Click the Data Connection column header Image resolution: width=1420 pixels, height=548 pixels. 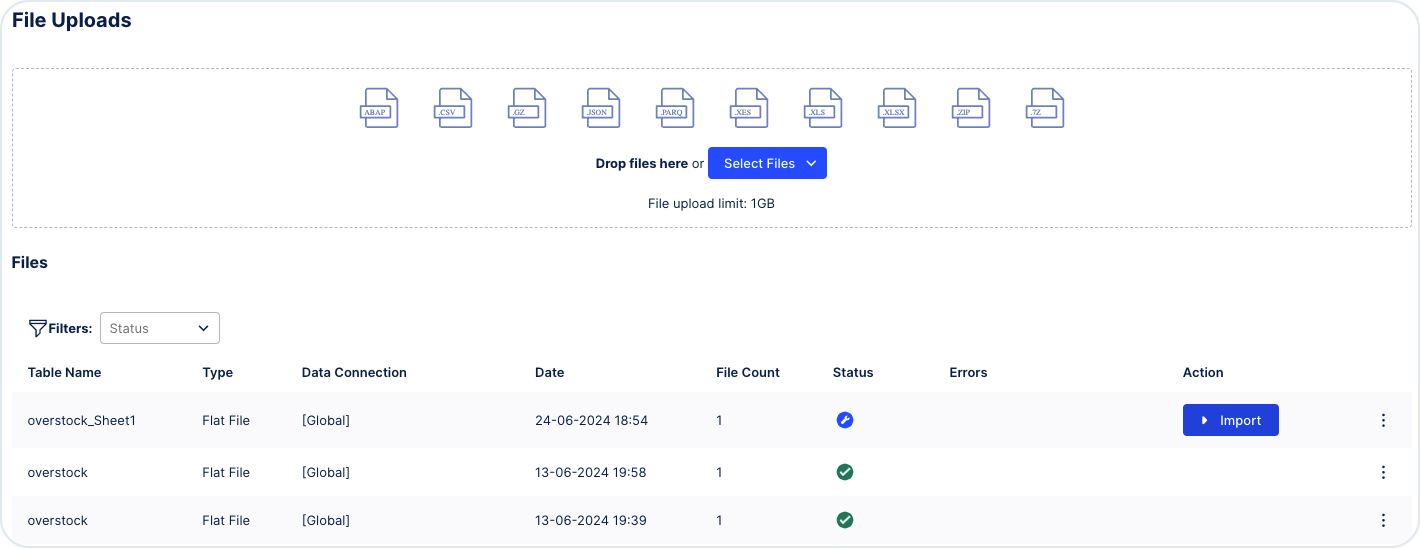354,372
